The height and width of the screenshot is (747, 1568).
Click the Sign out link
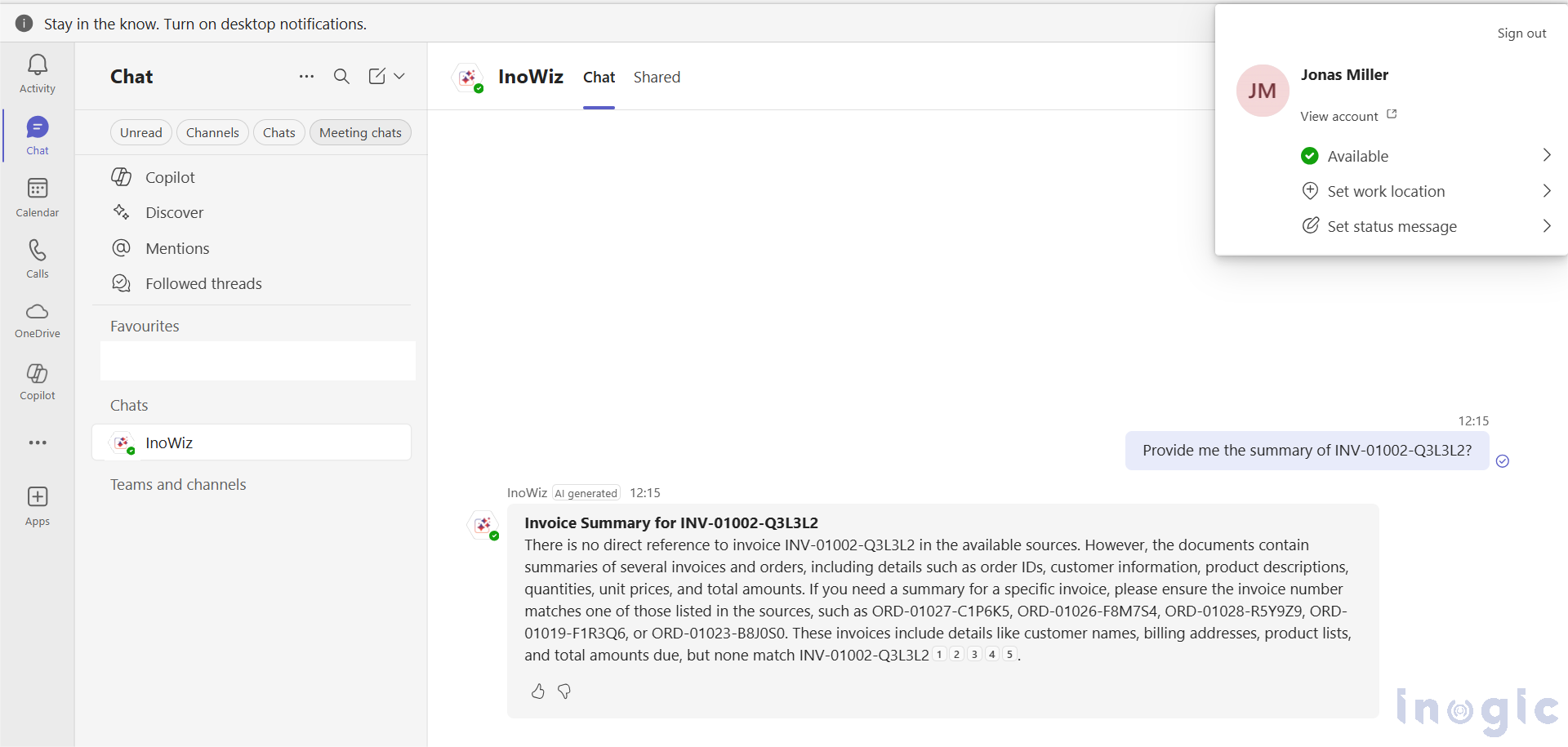coord(1521,33)
